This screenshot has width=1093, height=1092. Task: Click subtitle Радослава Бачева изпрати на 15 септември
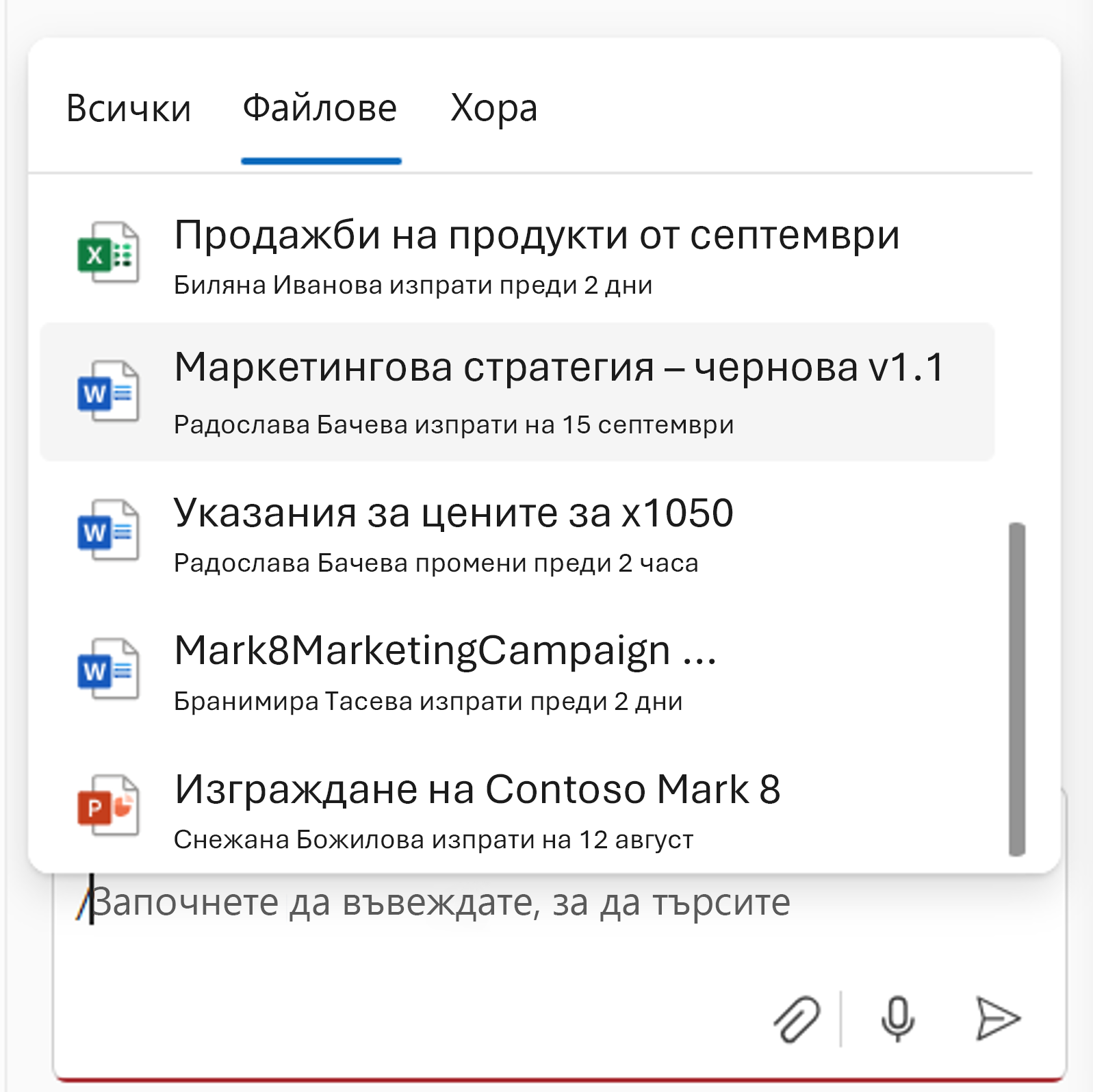pos(454,424)
